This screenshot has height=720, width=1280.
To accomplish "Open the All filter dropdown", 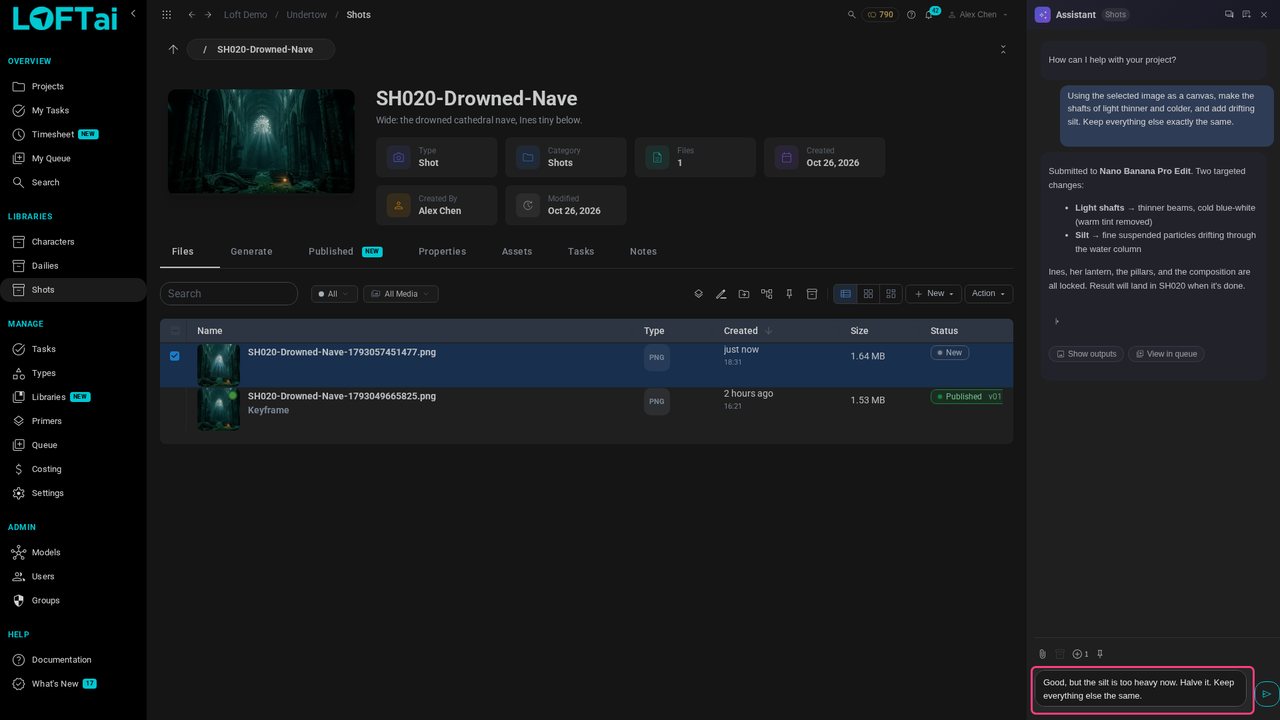I will [333, 294].
